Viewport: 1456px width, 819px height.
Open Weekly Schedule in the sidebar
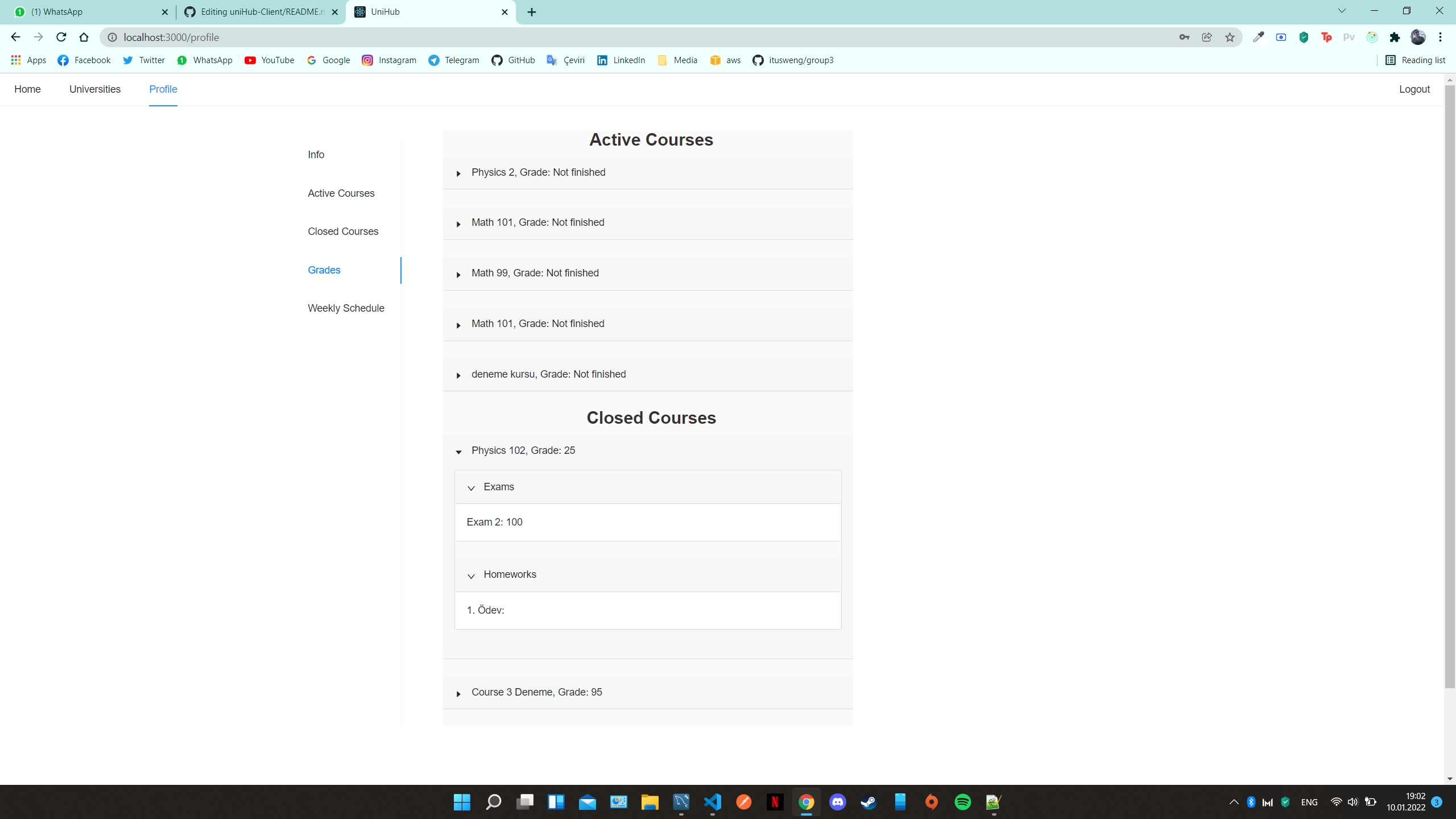click(346, 308)
